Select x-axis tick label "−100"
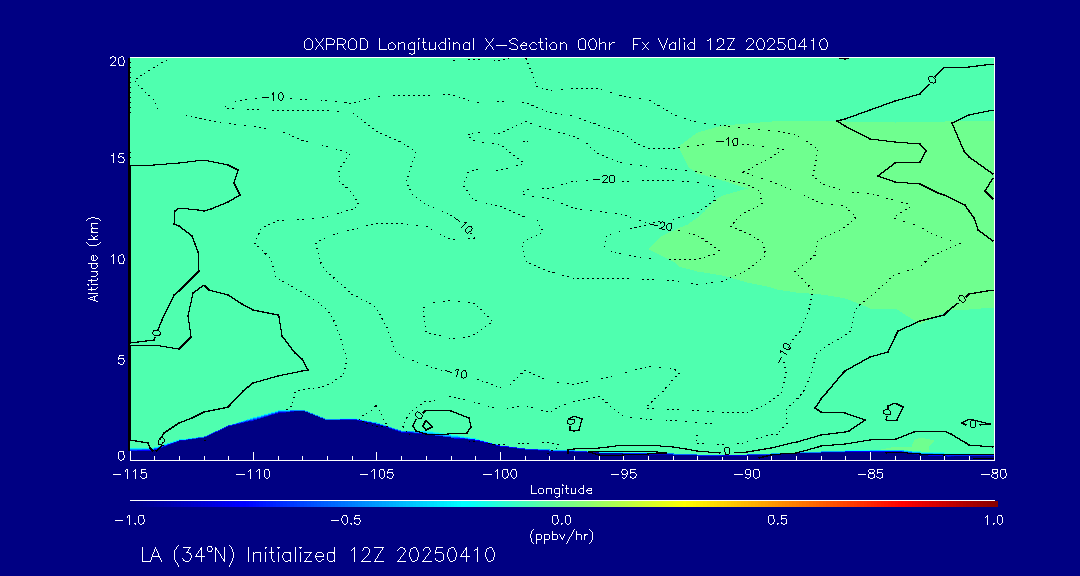 click(500, 474)
